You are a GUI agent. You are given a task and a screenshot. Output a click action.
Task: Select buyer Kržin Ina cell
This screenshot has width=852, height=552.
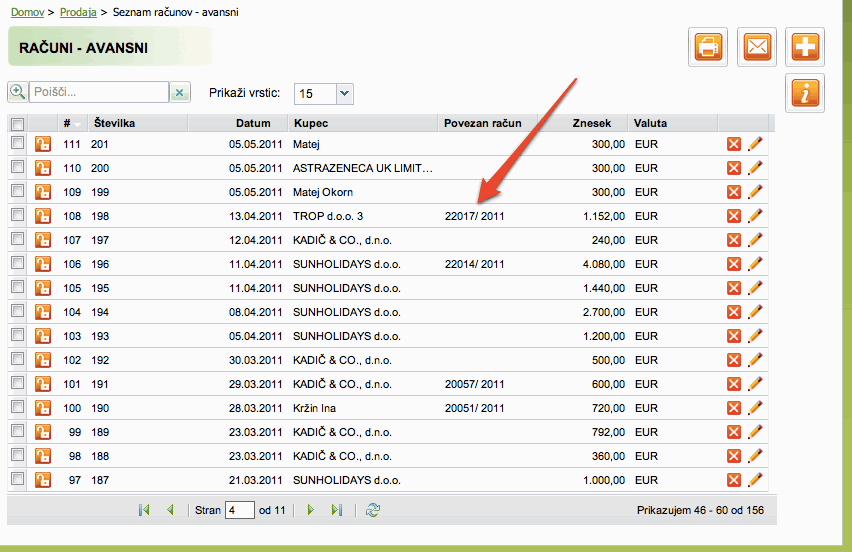point(314,408)
